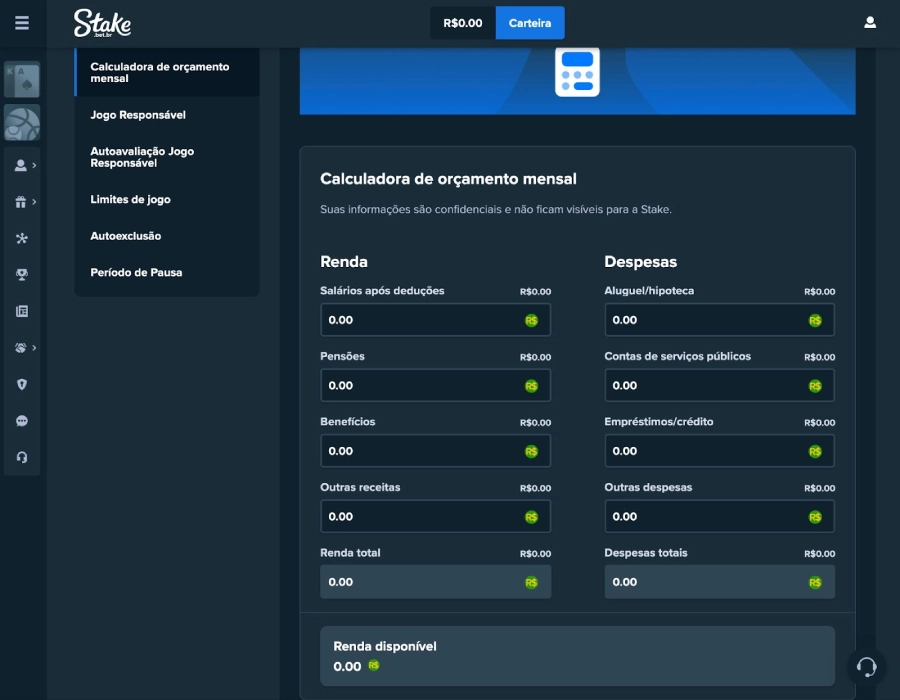The height and width of the screenshot is (700, 900).
Task: Open the handshake sponsorships sidebar icon
Action: 21,348
